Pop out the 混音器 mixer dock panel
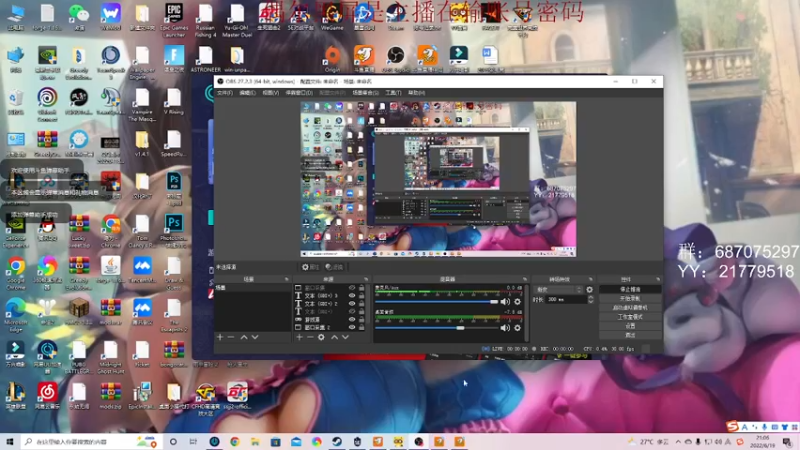The image size is (800, 450). click(524, 280)
